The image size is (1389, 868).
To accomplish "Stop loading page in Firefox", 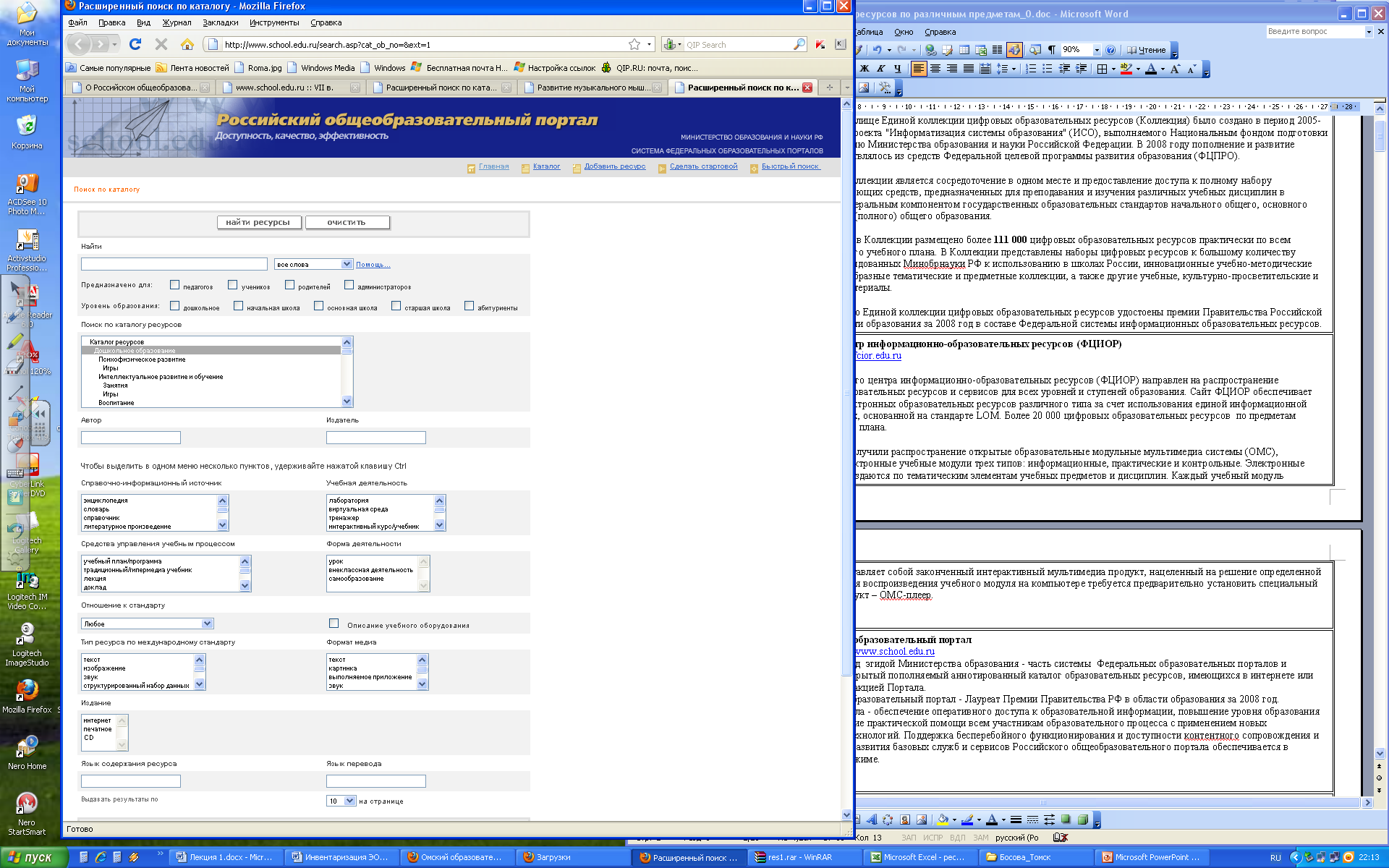I will [161, 44].
